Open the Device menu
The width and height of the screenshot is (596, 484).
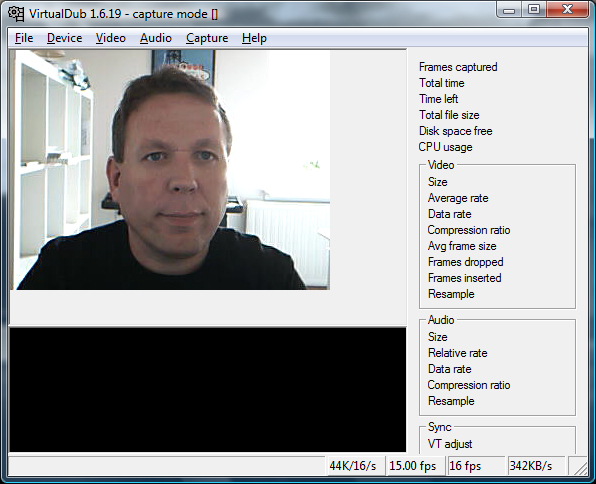click(64, 38)
